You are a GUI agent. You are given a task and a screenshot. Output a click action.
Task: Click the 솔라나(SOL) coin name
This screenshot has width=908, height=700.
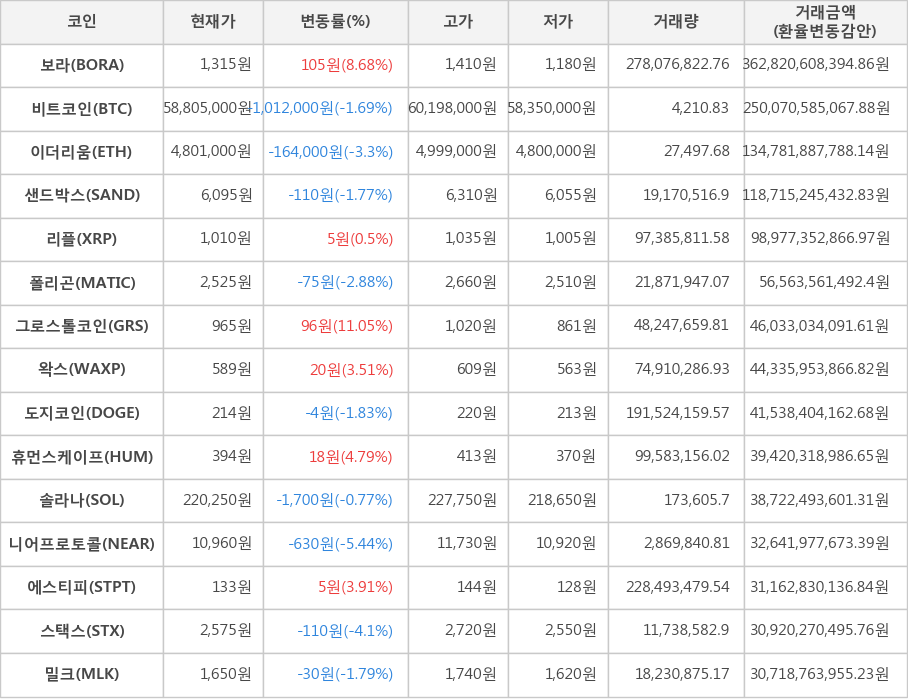pyautogui.click(x=82, y=500)
